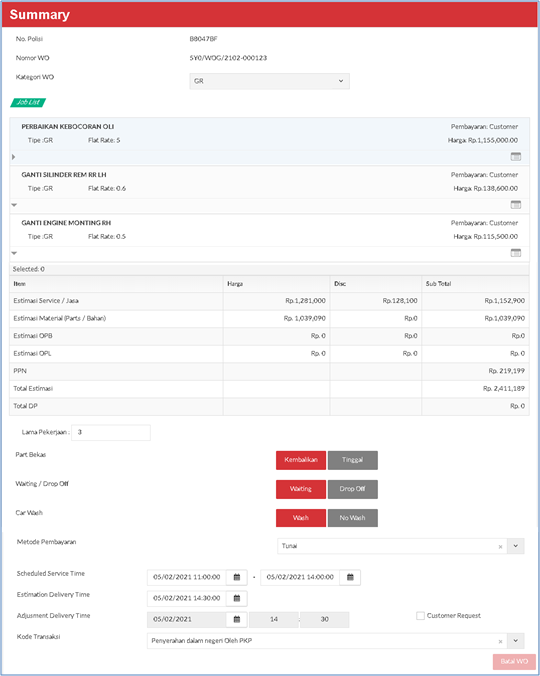Click the Lama Pekerjaan input field
Viewport: 540px width, 676px height.
pyautogui.click(x=111, y=432)
